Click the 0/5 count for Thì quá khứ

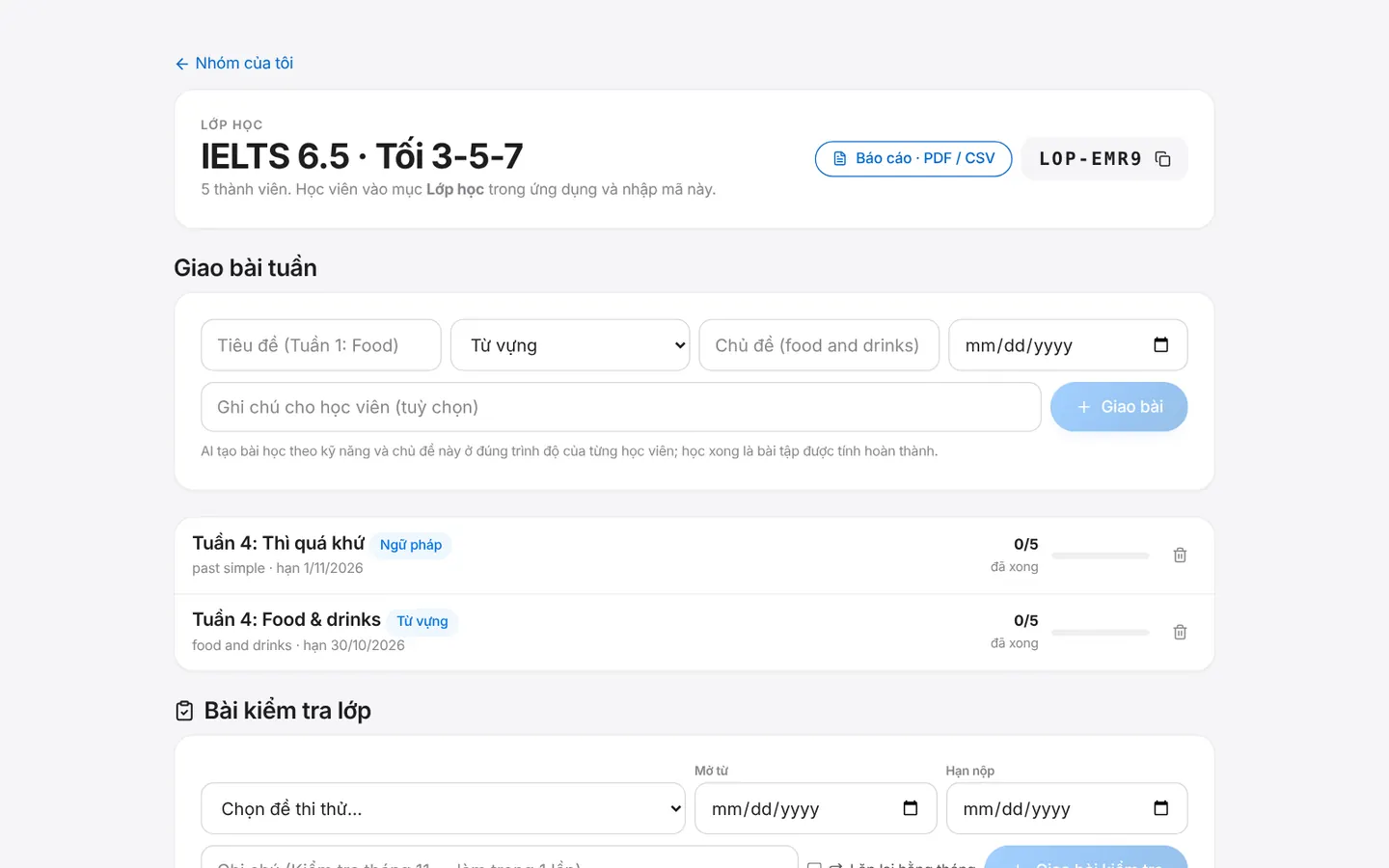1026,545
